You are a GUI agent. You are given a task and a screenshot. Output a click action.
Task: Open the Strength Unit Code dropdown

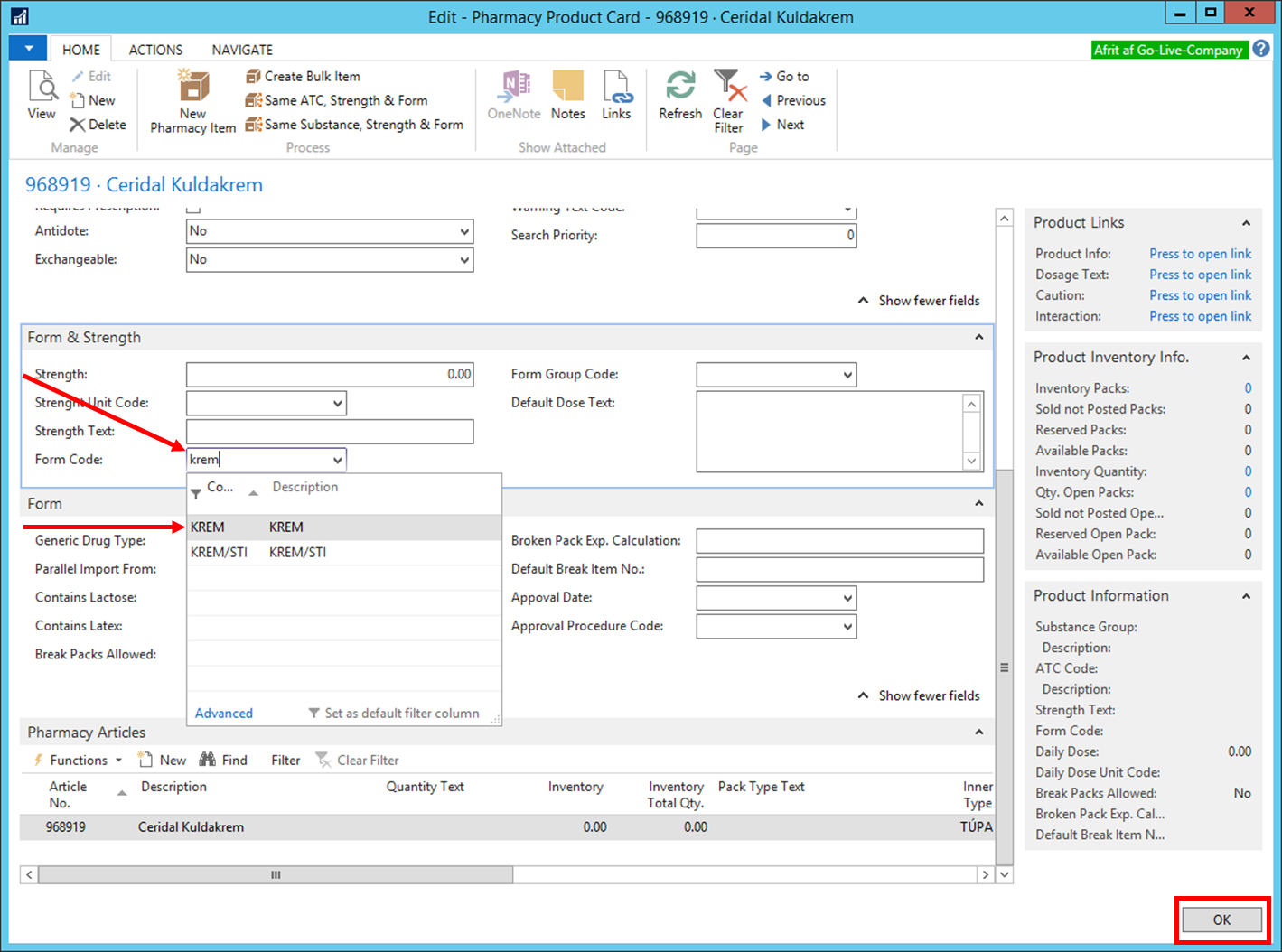coord(337,404)
